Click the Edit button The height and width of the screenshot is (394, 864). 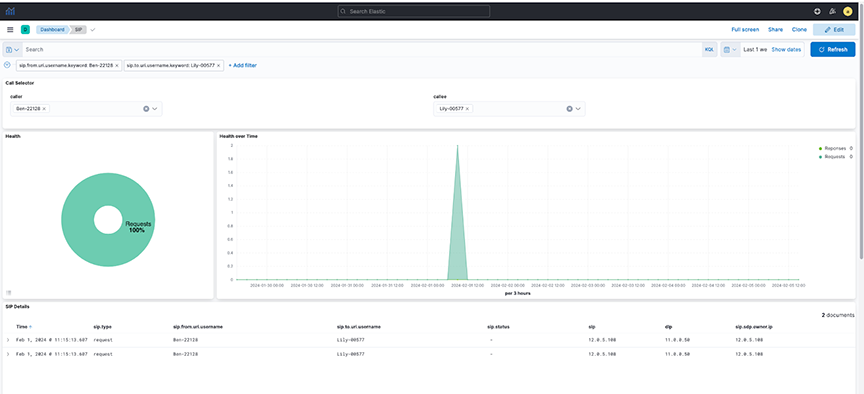click(x=834, y=30)
